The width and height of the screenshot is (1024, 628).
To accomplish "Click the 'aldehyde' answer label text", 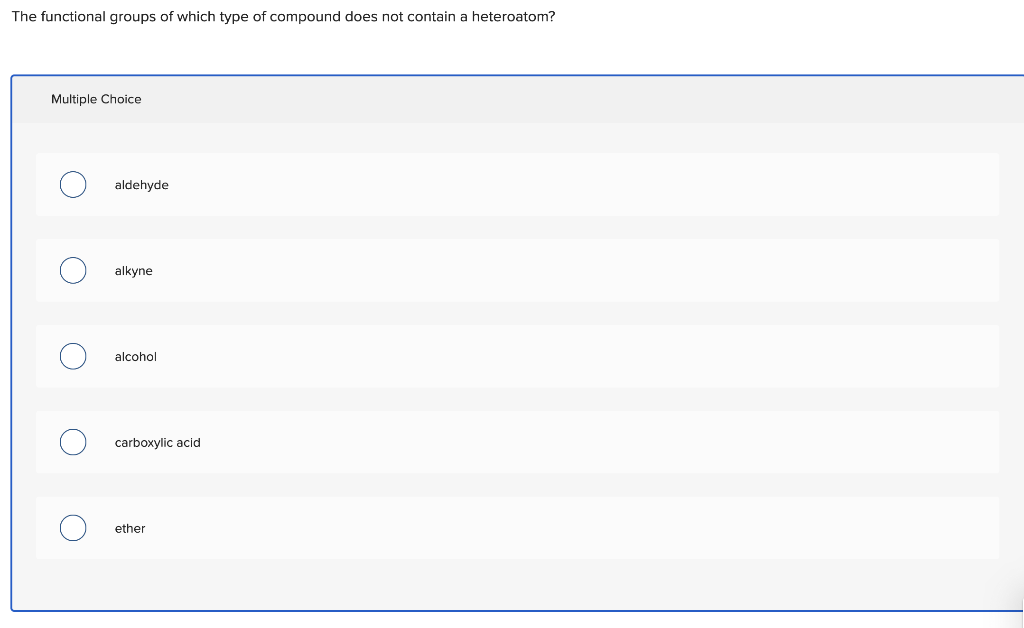I will click(x=142, y=185).
